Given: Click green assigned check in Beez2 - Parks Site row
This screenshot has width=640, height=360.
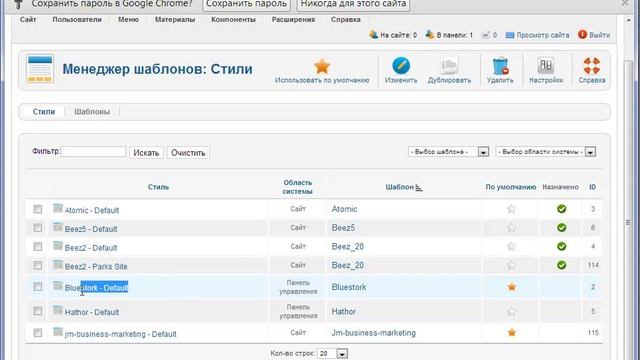Looking at the screenshot, I should [x=562, y=265].
